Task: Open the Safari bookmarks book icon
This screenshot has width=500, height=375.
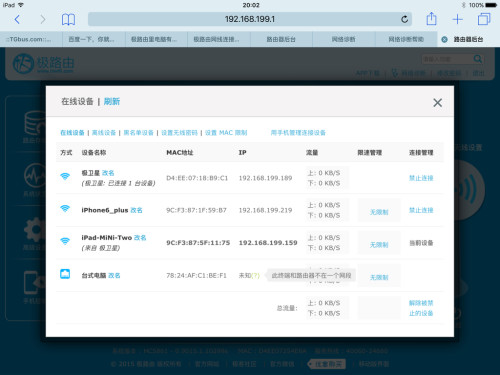Action: pos(68,19)
